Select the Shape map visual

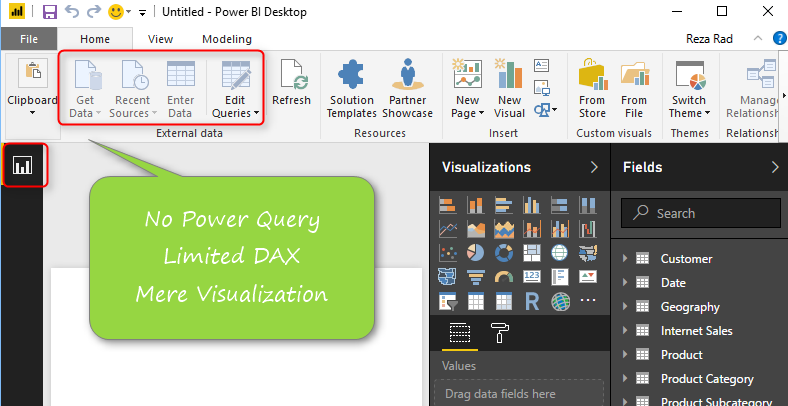pyautogui.click(x=448, y=277)
